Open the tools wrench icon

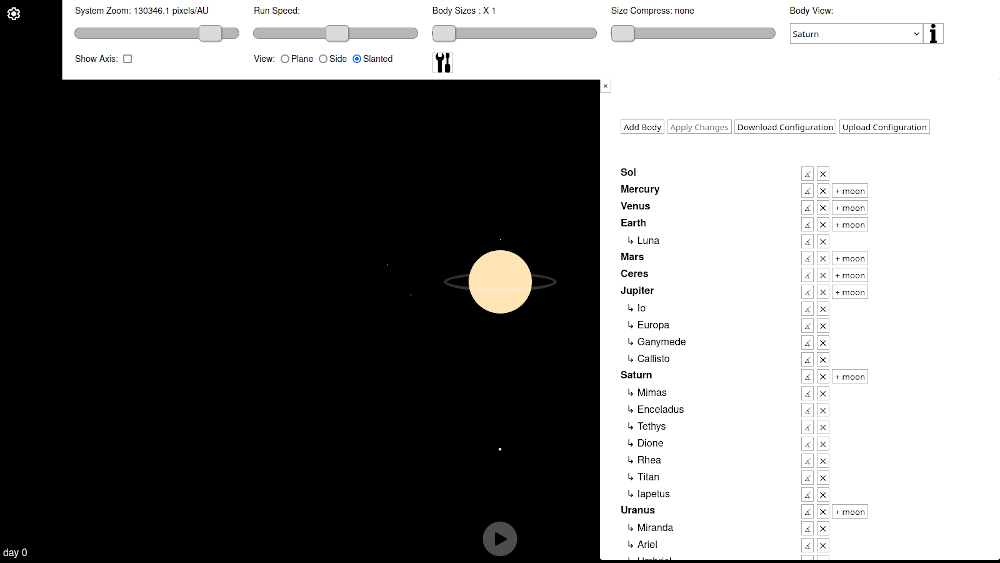click(x=443, y=62)
